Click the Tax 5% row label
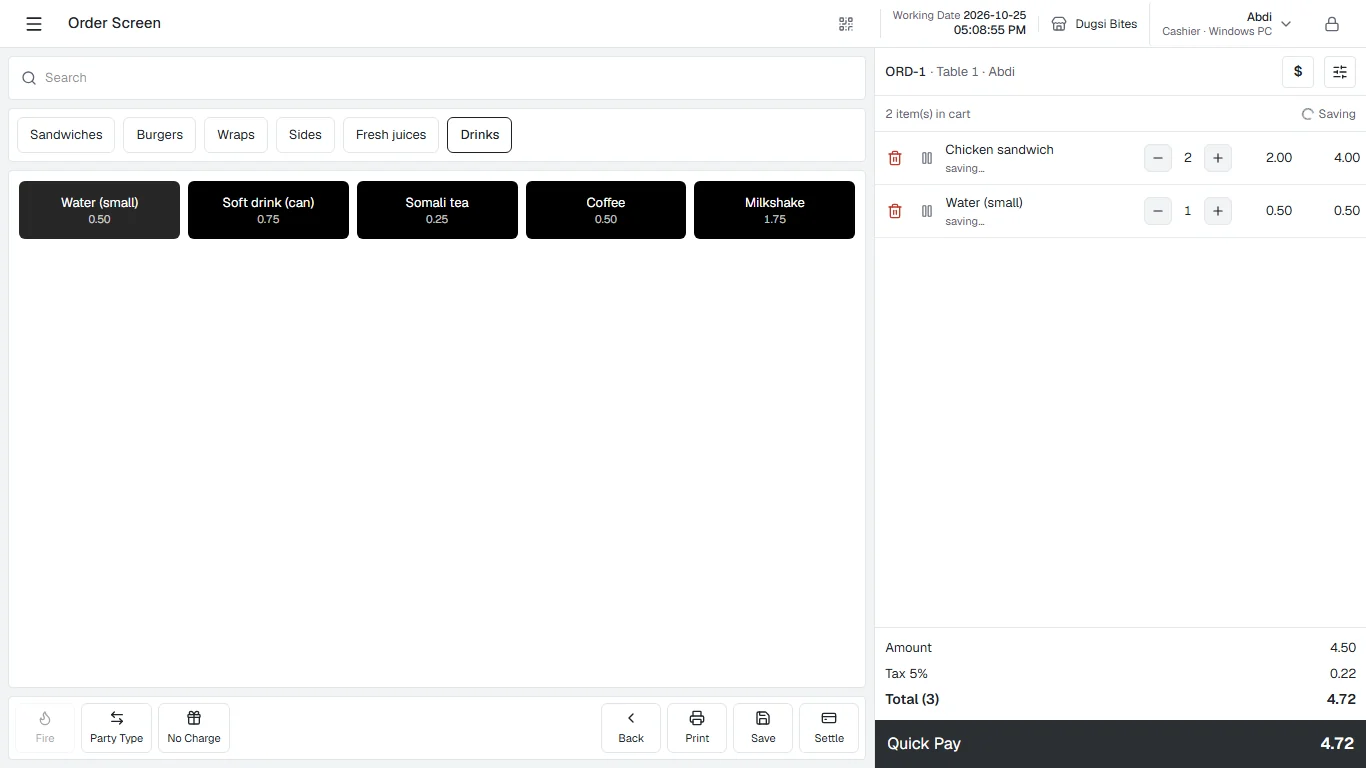1366x768 pixels. [907, 674]
